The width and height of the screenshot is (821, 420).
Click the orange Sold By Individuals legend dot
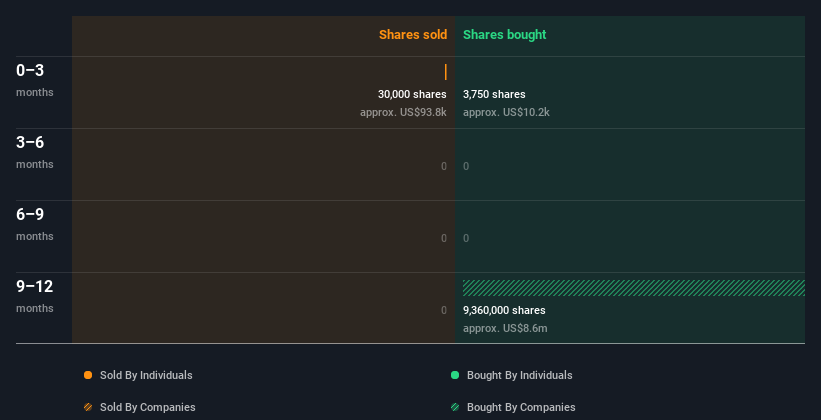tap(88, 375)
